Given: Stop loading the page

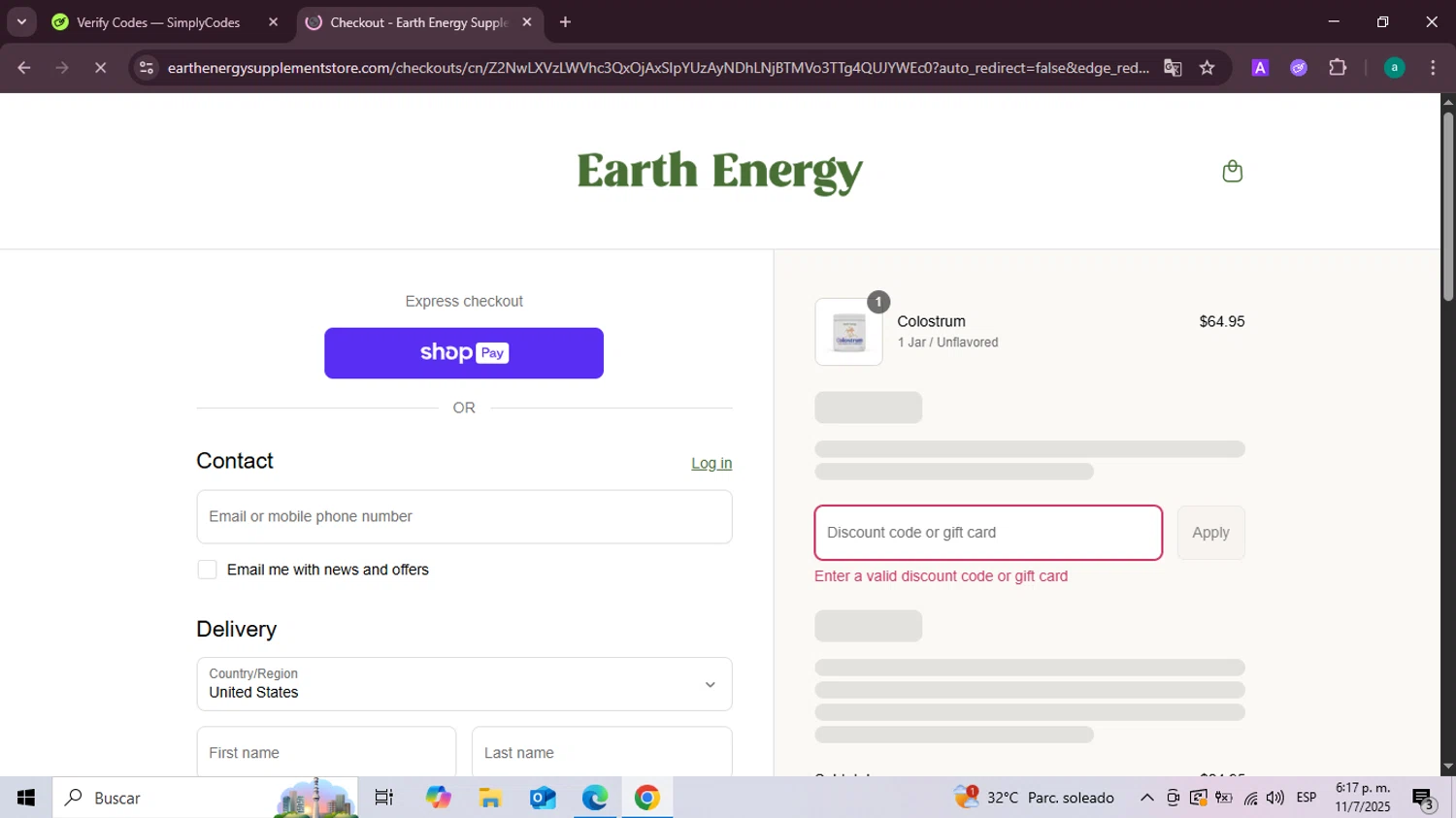Looking at the screenshot, I should pyautogui.click(x=100, y=68).
